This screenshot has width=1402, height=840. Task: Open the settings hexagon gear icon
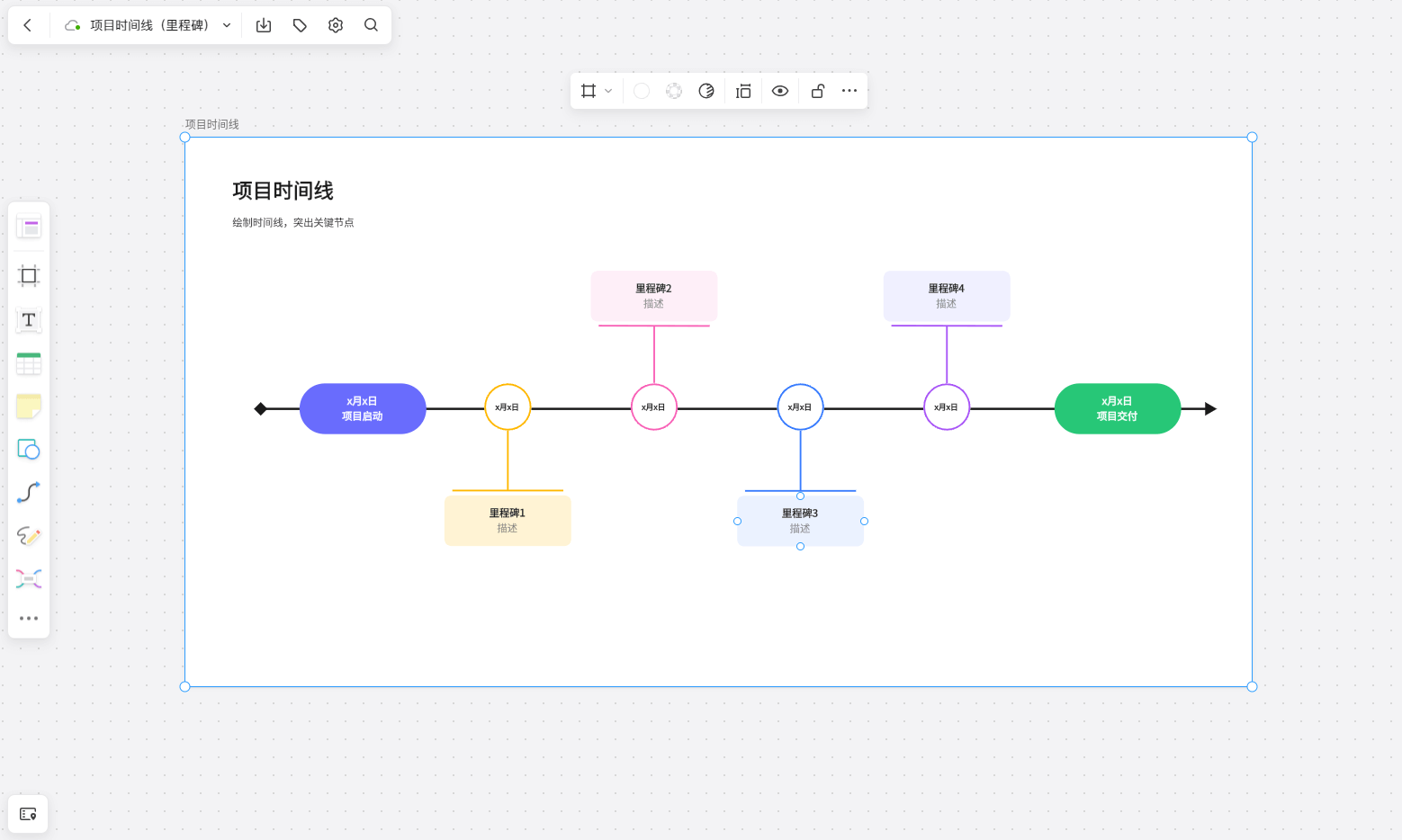pos(336,25)
